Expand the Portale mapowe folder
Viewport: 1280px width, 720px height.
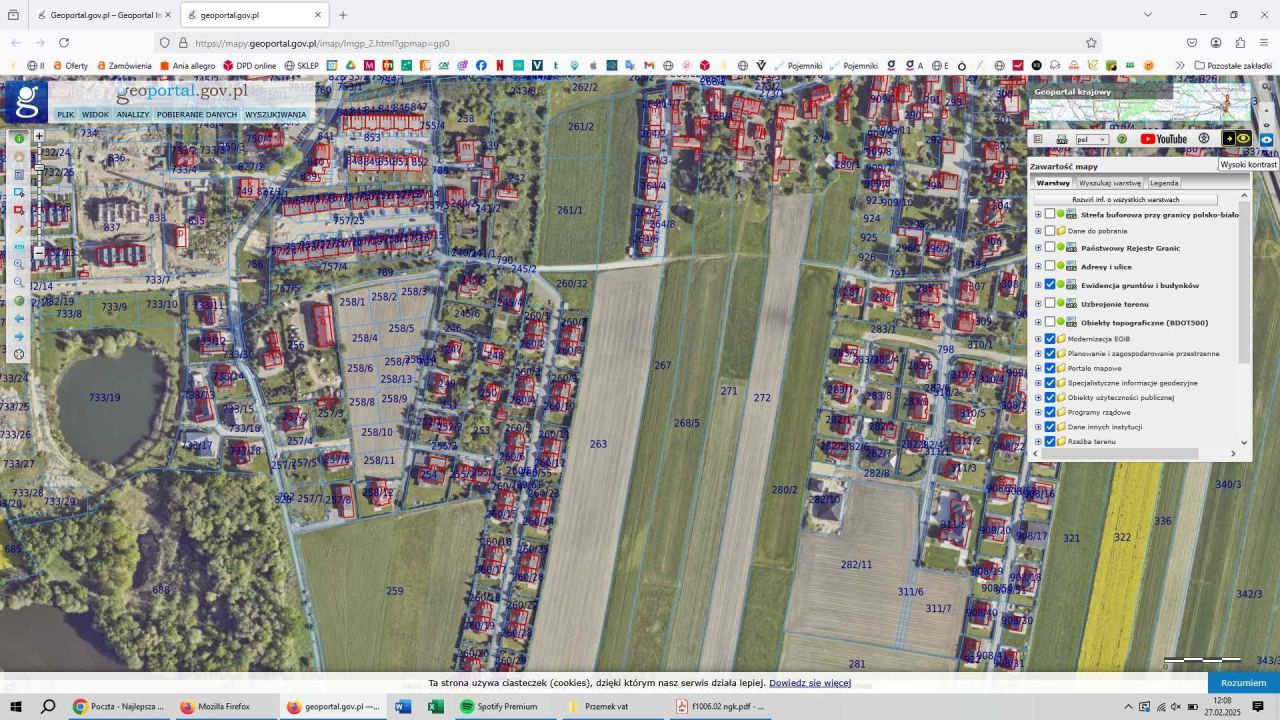[x=1038, y=368]
